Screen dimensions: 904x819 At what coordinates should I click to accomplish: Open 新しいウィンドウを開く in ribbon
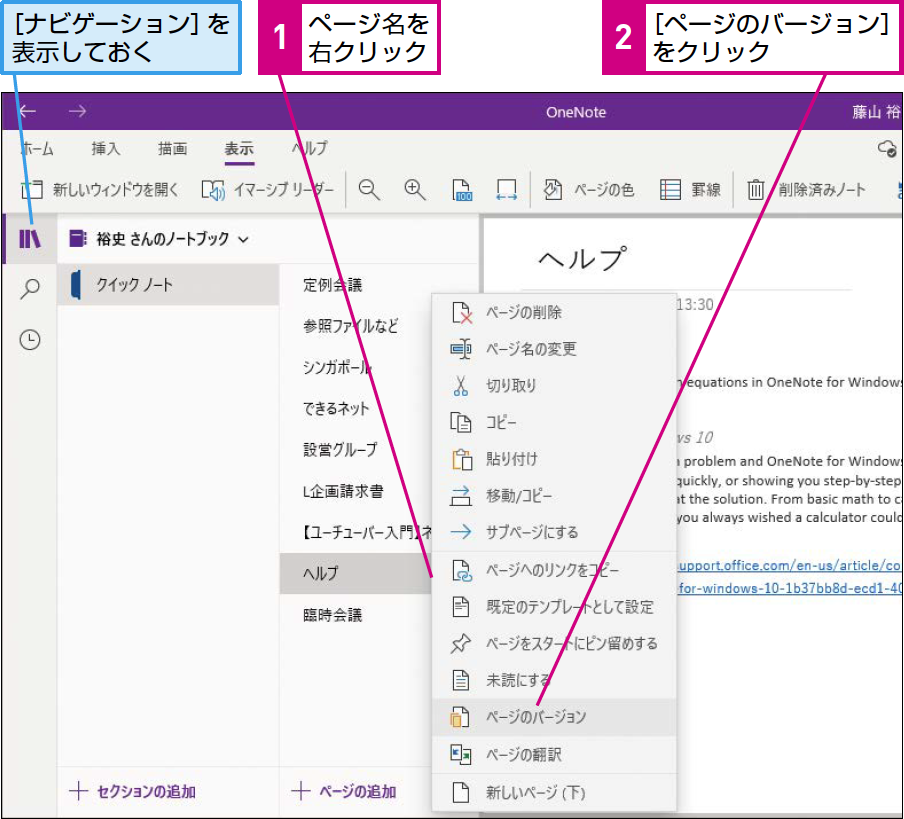click(x=100, y=189)
